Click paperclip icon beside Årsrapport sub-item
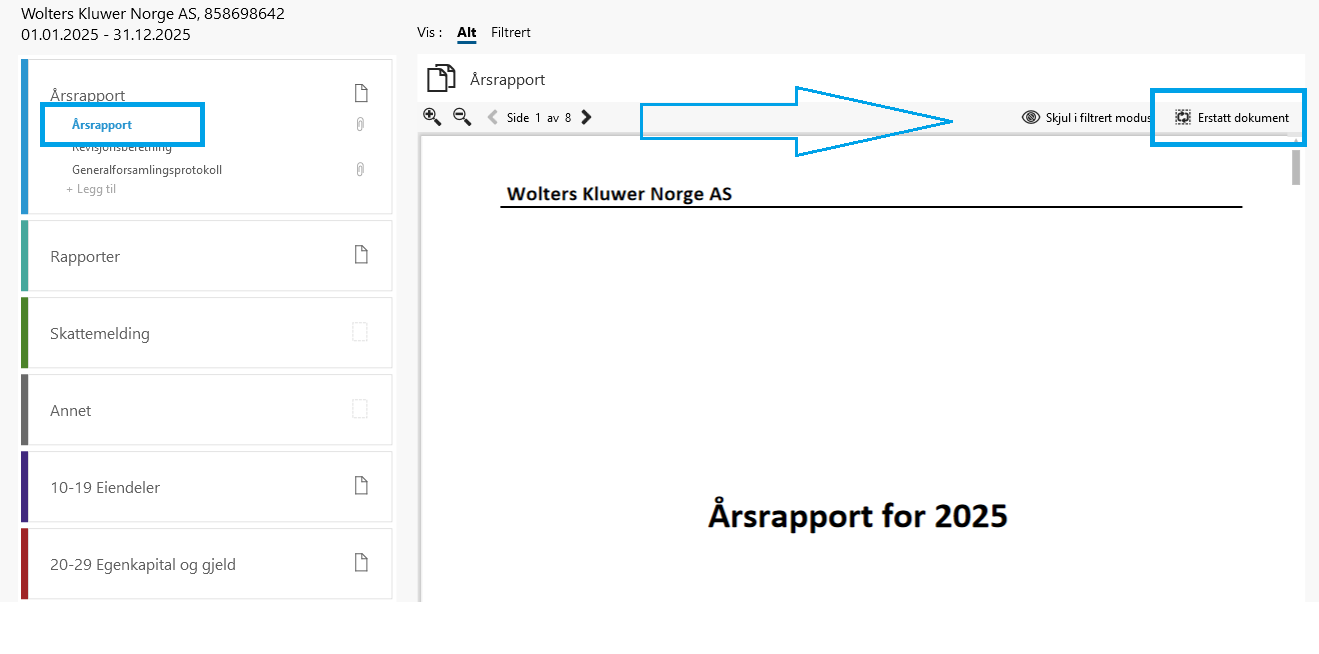1319x654 pixels. pyautogui.click(x=361, y=124)
